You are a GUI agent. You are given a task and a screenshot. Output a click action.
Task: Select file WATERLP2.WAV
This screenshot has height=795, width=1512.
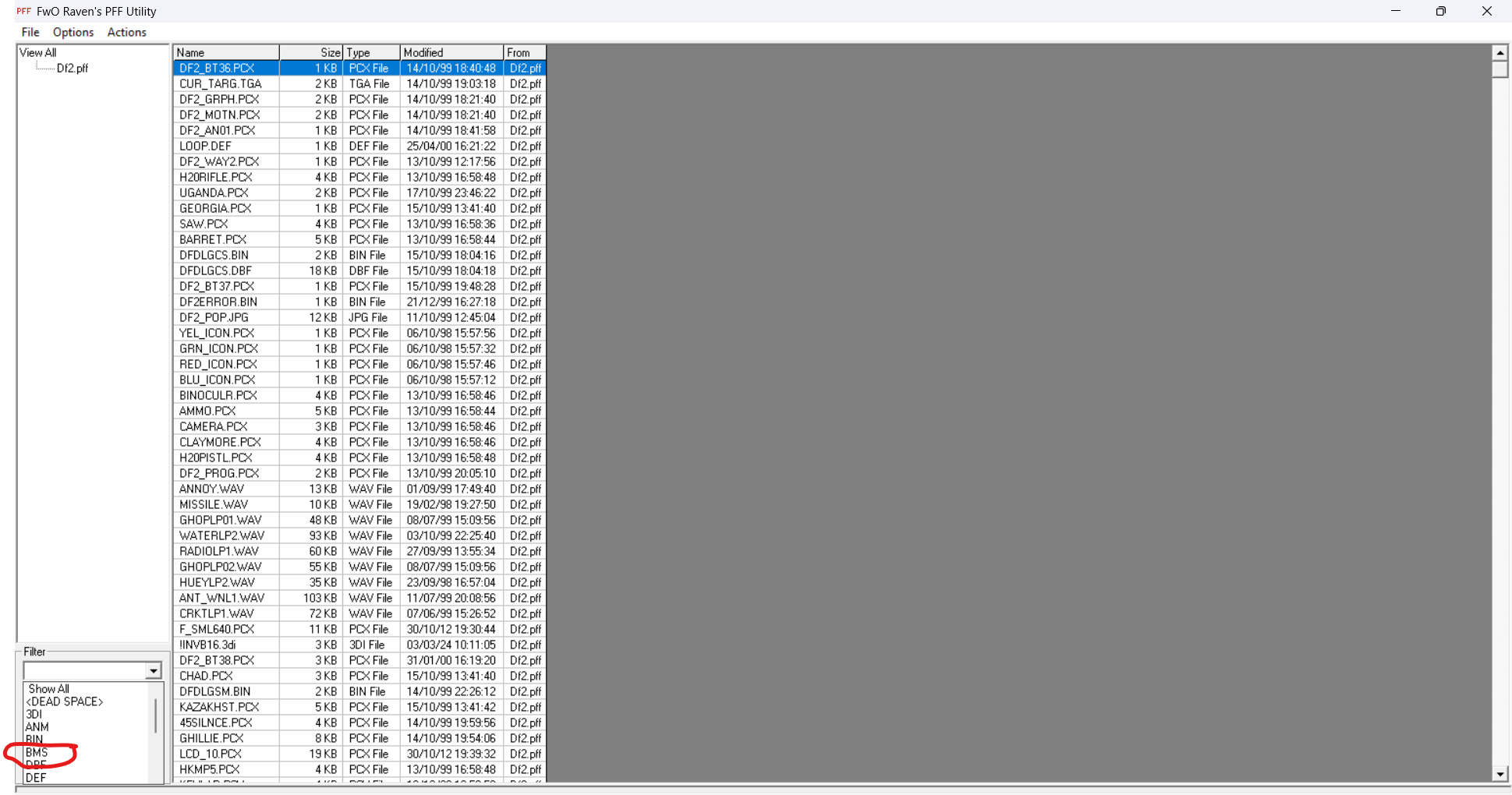[221, 535]
